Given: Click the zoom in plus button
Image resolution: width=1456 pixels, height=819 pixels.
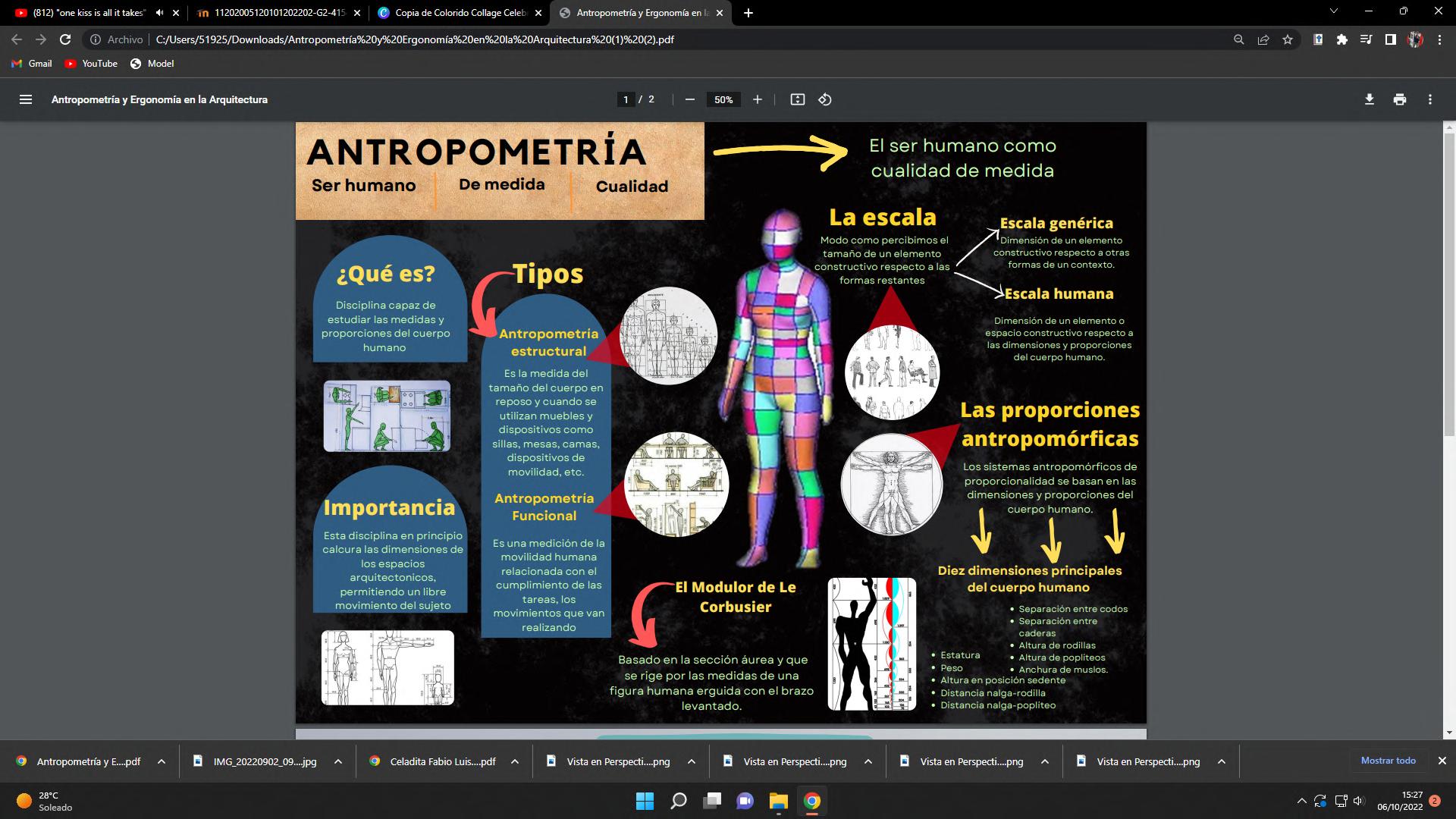Looking at the screenshot, I should tap(757, 99).
